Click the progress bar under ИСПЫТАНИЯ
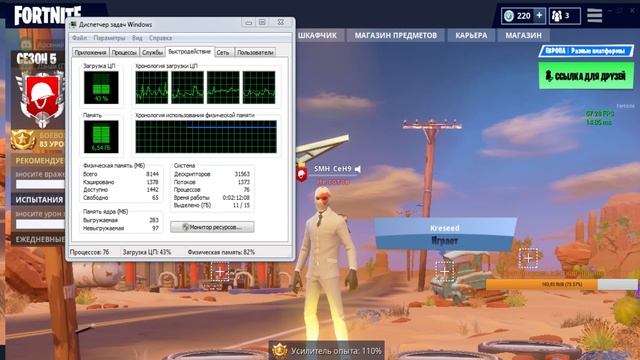Image resolution: width=640 pixels, height=360 pixels. click(x=40, y=224)
